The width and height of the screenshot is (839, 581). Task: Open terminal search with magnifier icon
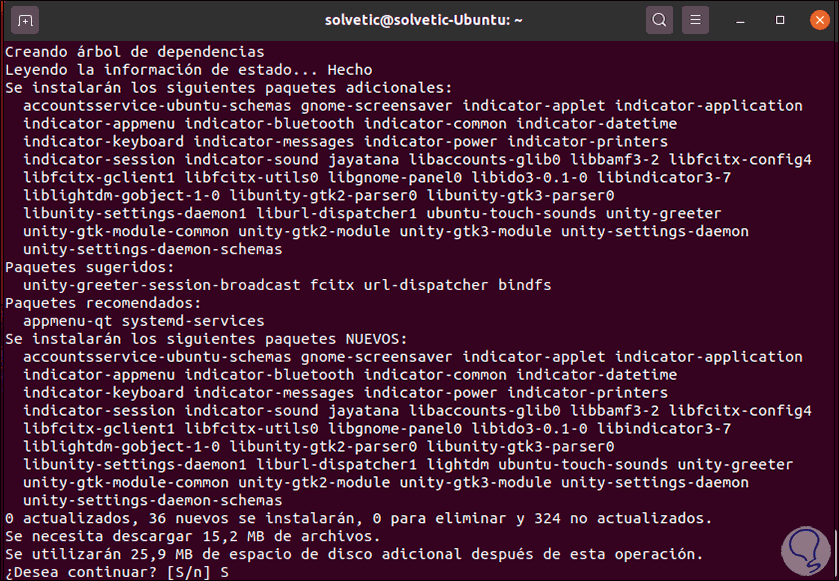coord(659,20)
